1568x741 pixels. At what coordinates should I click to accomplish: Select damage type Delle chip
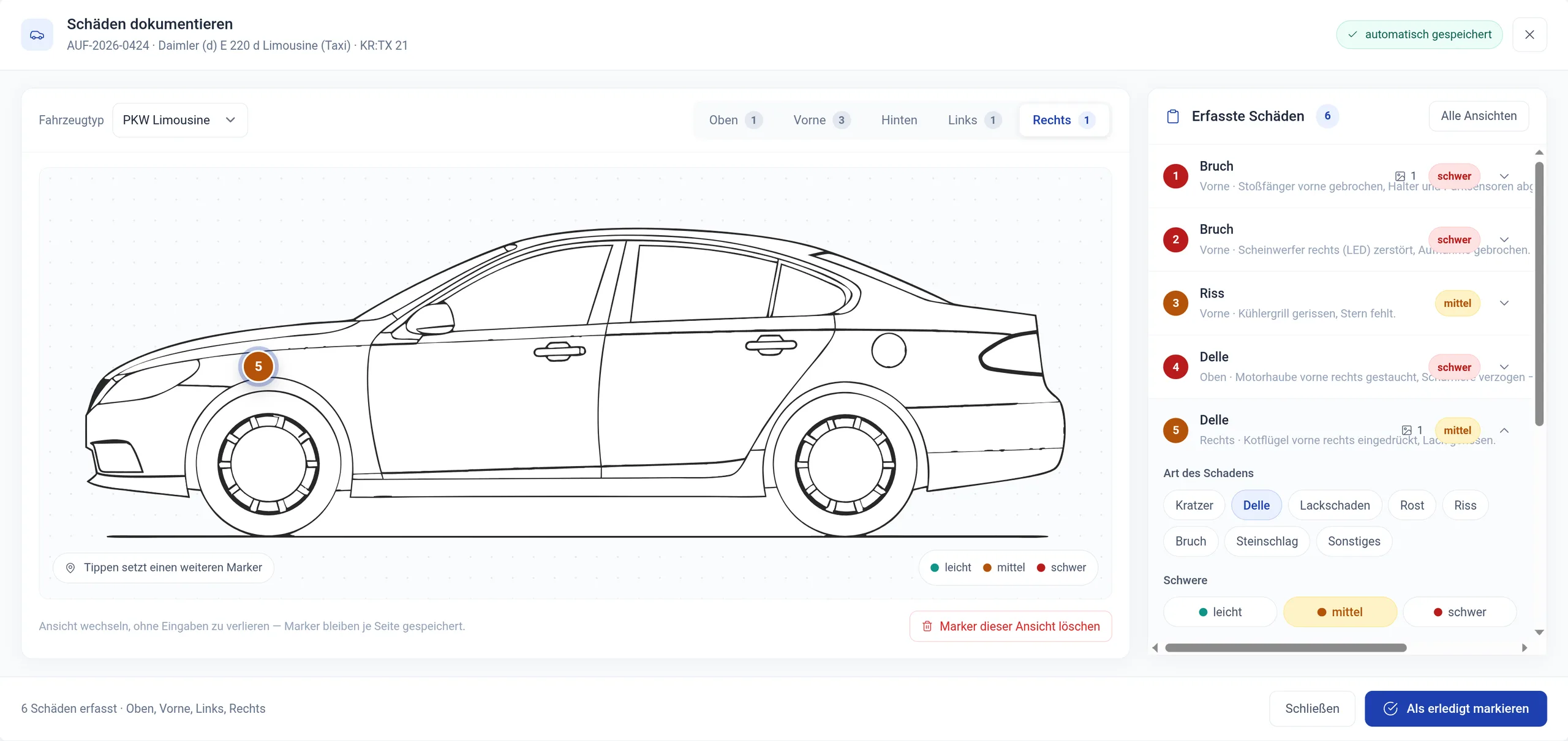[x=1256, y=505]
